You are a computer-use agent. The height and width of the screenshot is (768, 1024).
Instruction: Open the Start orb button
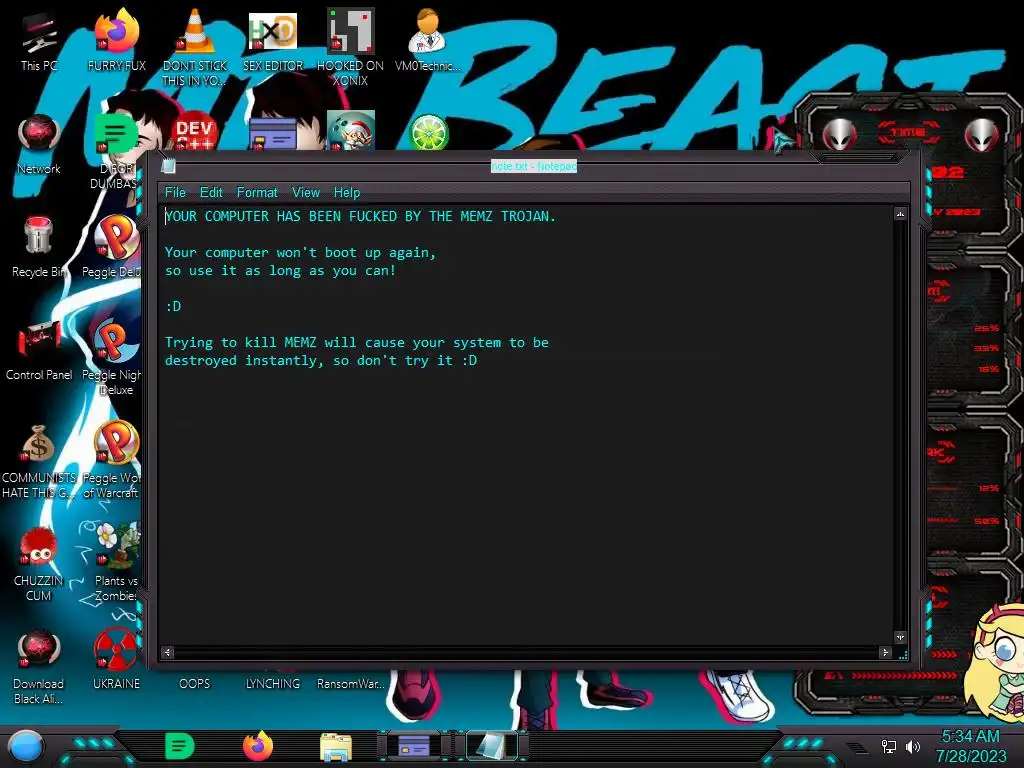pyautogui.click(x=26, y=746)
